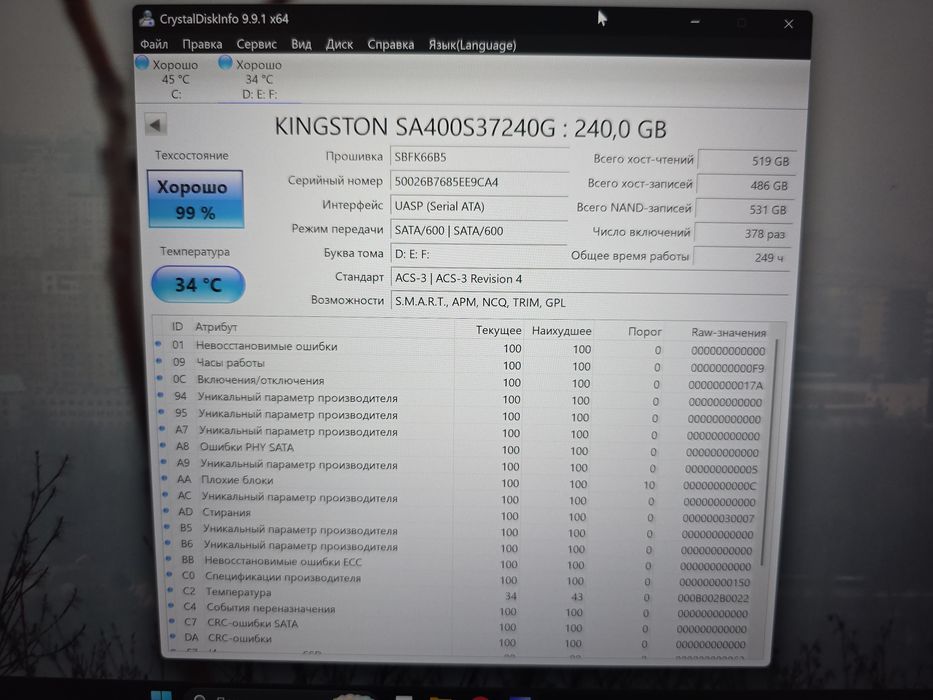Viewport: 933px width, 700px height.
Task: Click the Атрибут column header
Action: click(216, 327)
